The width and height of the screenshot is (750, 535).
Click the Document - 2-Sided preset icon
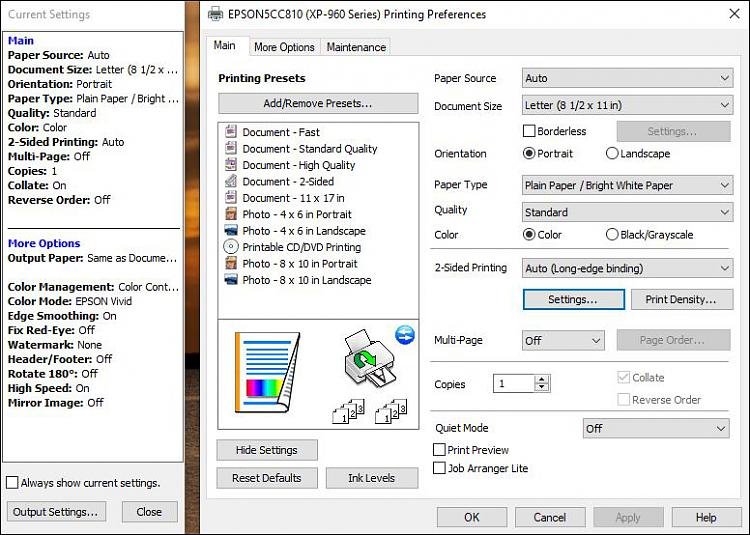[x=231, y=181]
